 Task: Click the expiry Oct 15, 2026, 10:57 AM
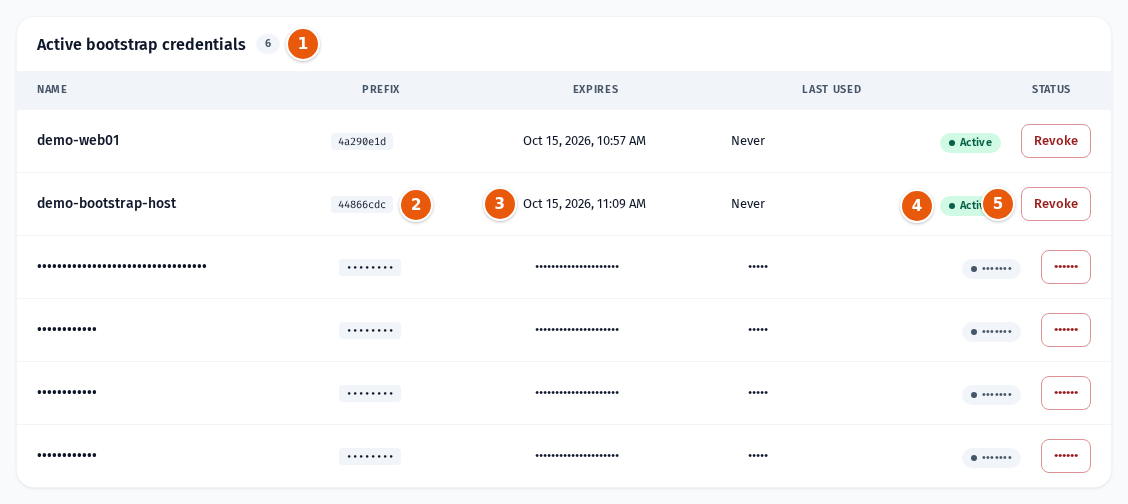point(584,141)
